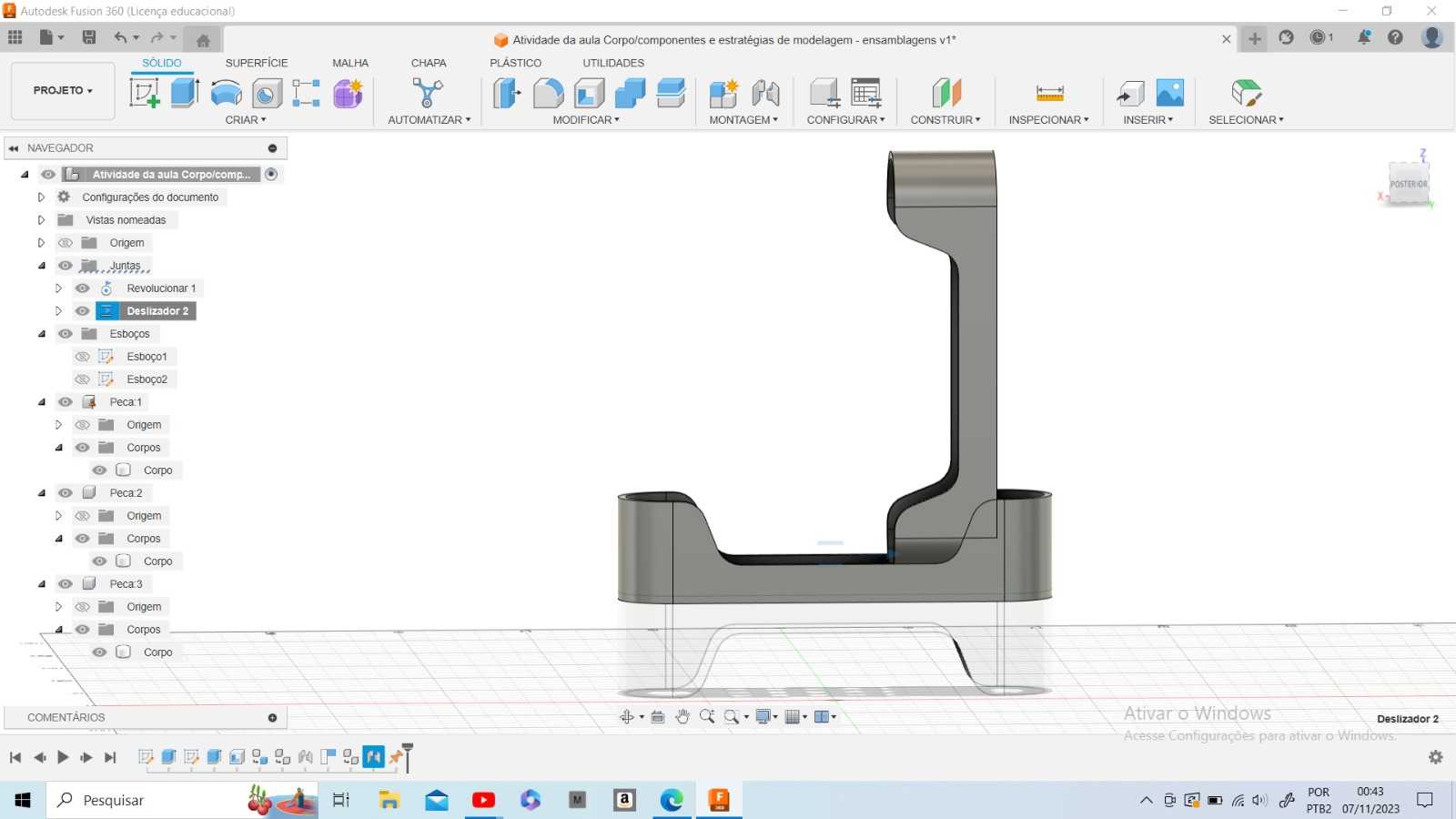
Task: Click the New Component icon in MONTAGEM
Action: (x=724, y=93)
